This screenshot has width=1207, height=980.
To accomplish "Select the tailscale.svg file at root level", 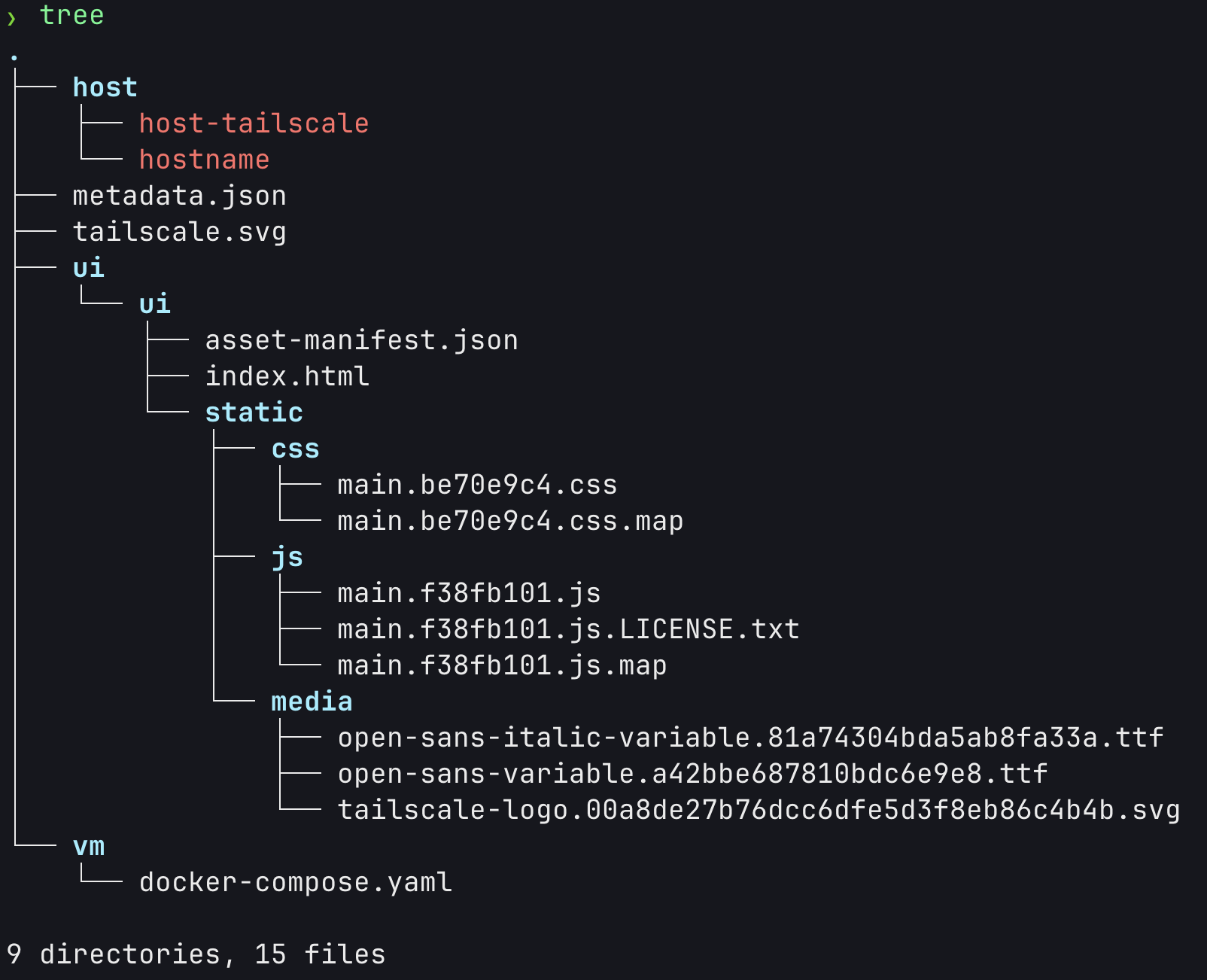I will [x=179, y=232].
